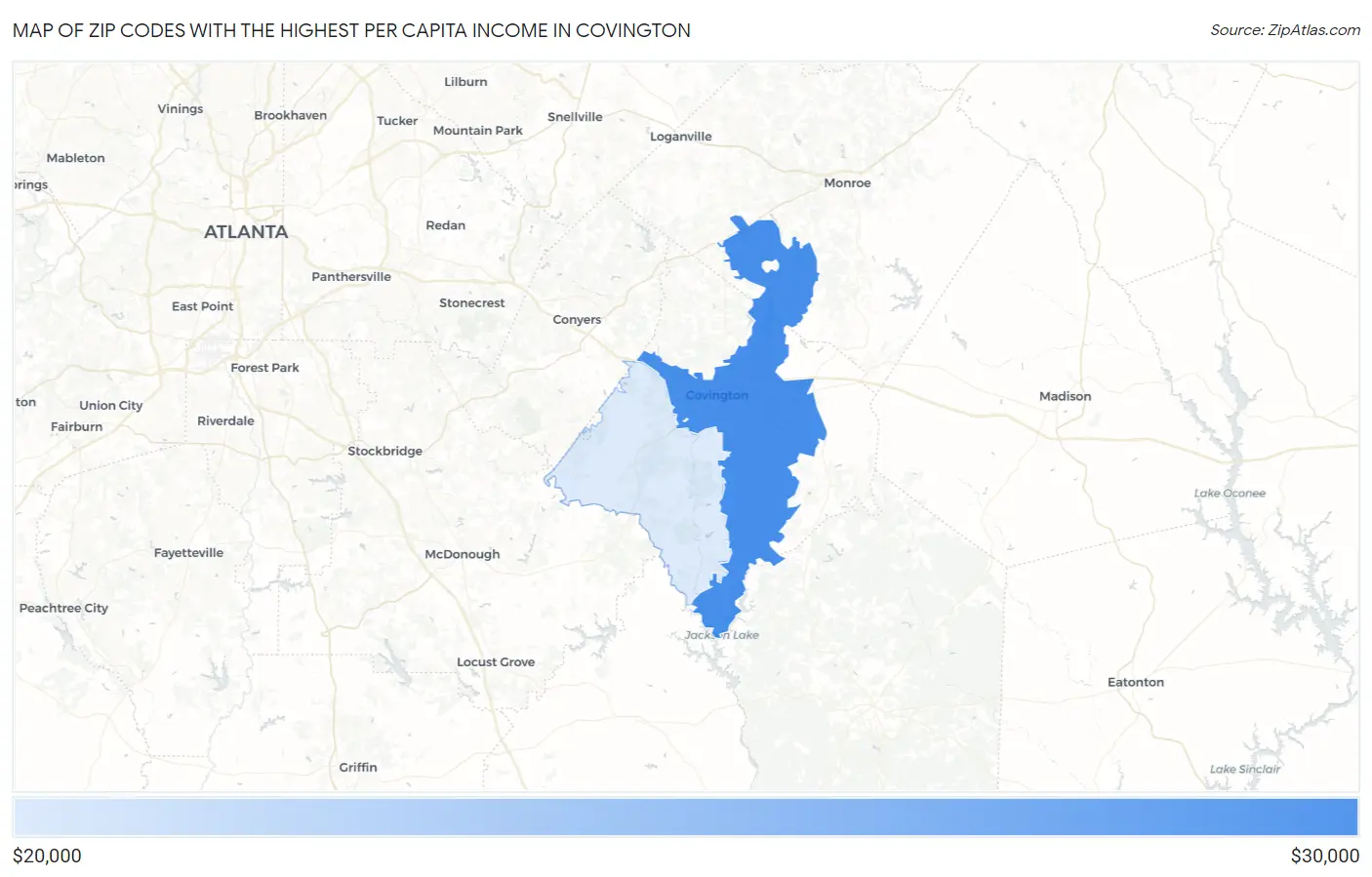Click the Fairburn label
This screenshot has height=877, width=1372.
point(77,426)
